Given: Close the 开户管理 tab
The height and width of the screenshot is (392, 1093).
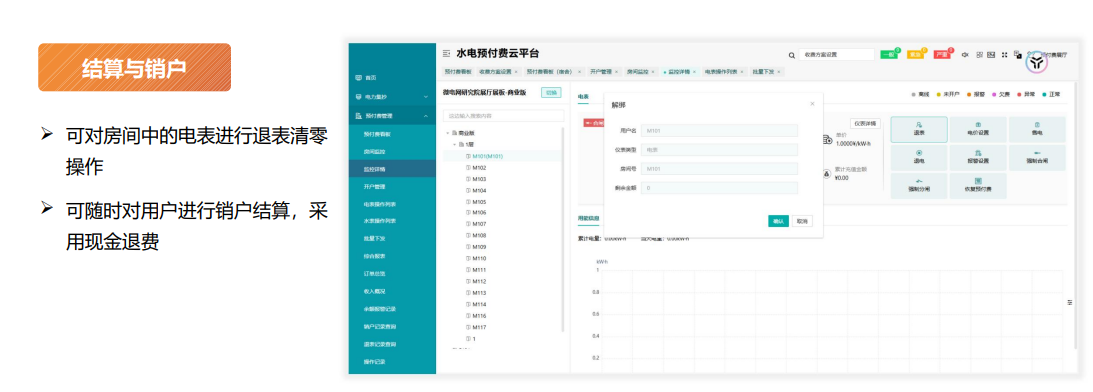Looking at the screenshot, I should point(616,72).
